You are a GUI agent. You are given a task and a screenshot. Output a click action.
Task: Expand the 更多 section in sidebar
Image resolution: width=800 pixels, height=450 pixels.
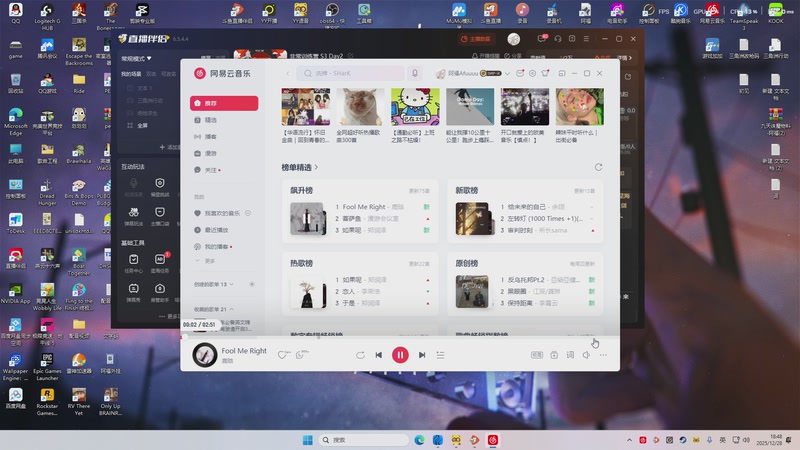(x=205, y=261)
